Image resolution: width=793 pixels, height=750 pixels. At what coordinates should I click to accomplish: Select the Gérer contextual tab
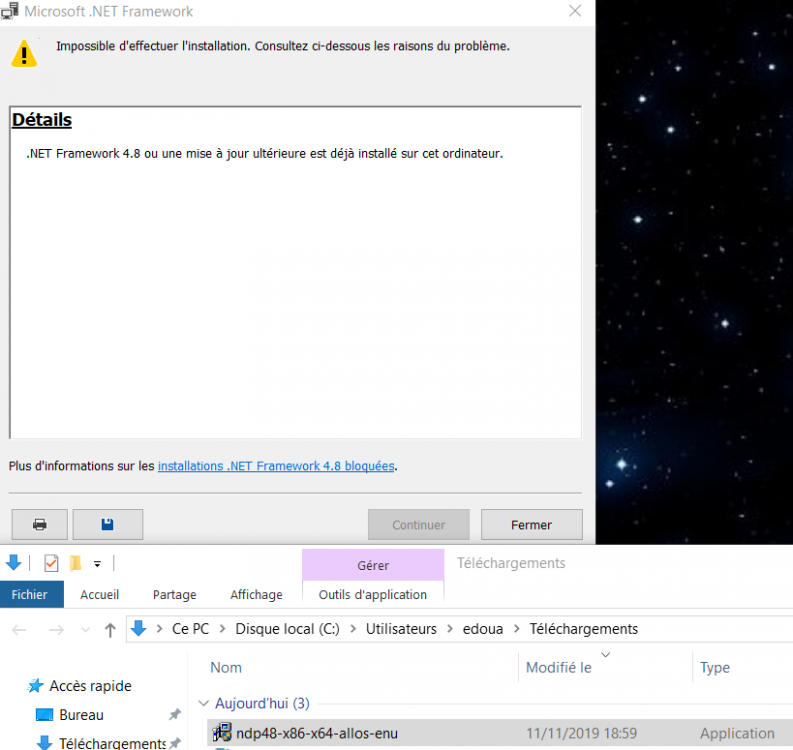(x=373, y=565)
